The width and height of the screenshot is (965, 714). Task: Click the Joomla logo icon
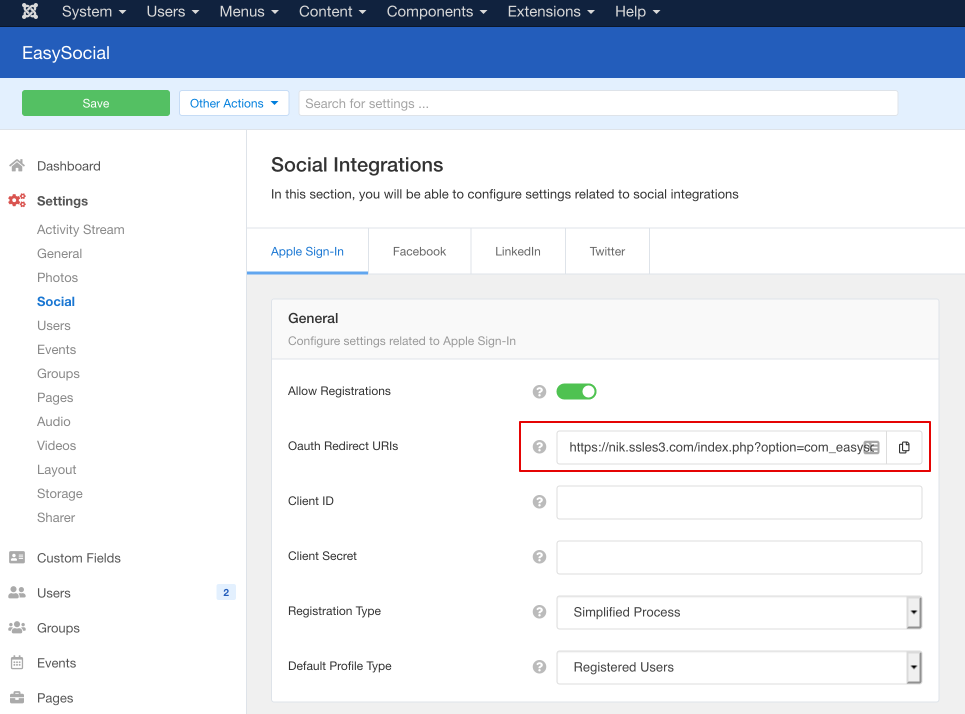[30, 11]
